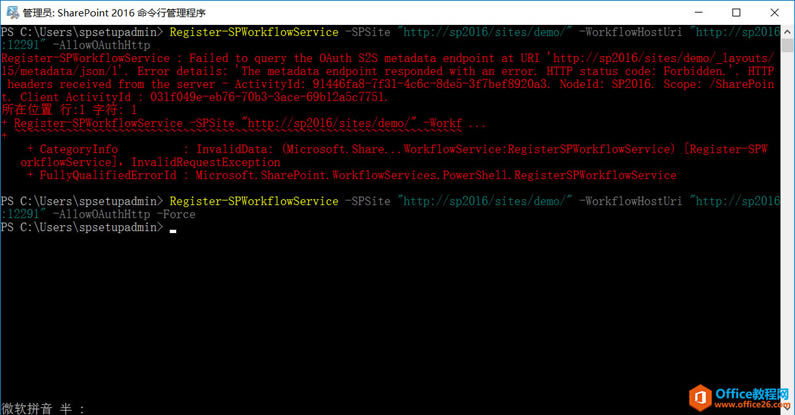
Task: Click the vertical scrollbar thumb
Action: 787,45
